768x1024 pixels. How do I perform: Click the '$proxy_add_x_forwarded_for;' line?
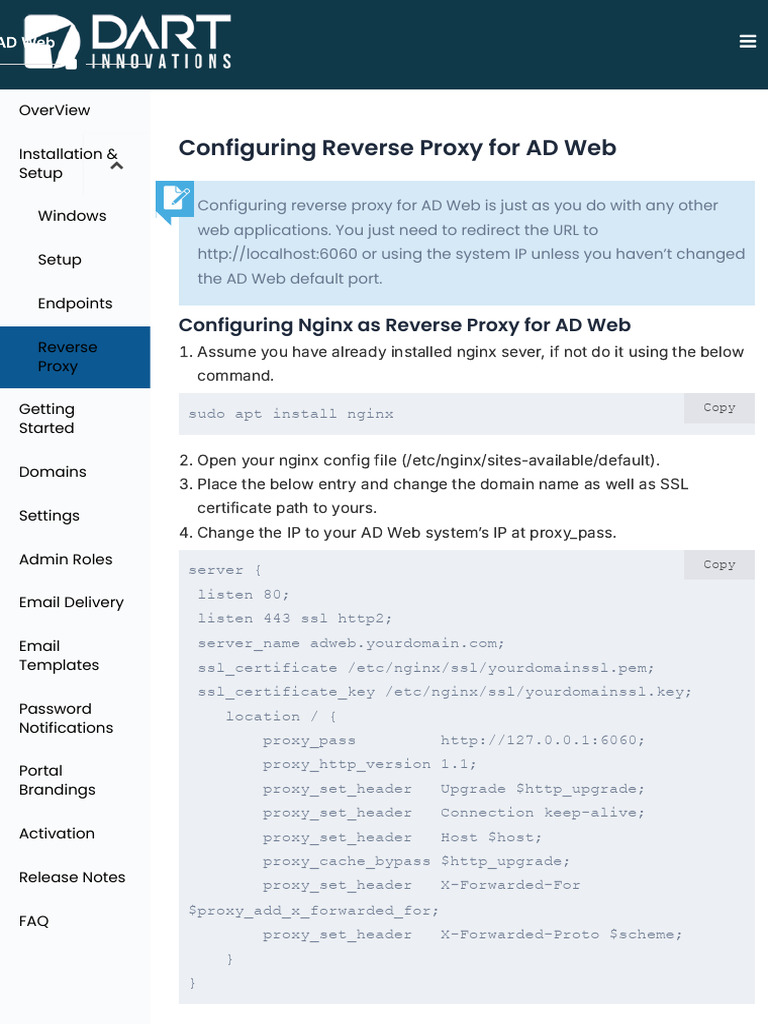(314, 910)
